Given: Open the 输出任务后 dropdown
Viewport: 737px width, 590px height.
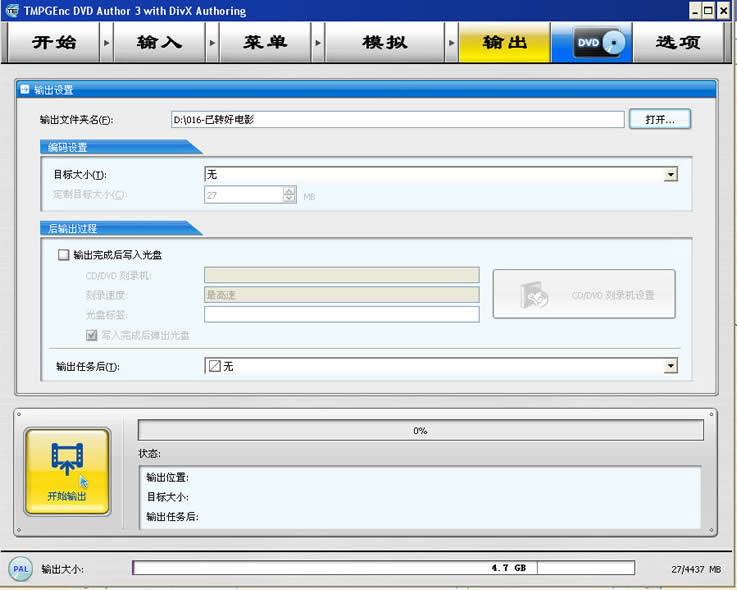Looking at the screenshot, I should 671,366.
